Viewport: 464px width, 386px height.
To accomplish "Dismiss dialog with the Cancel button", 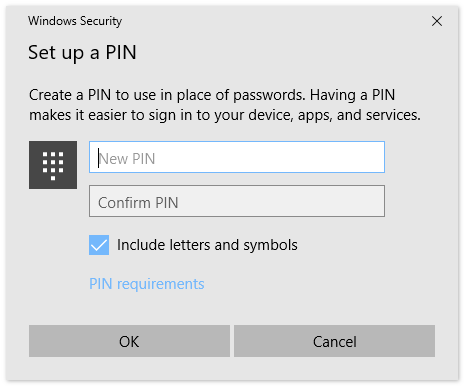I will pos(334,341).
